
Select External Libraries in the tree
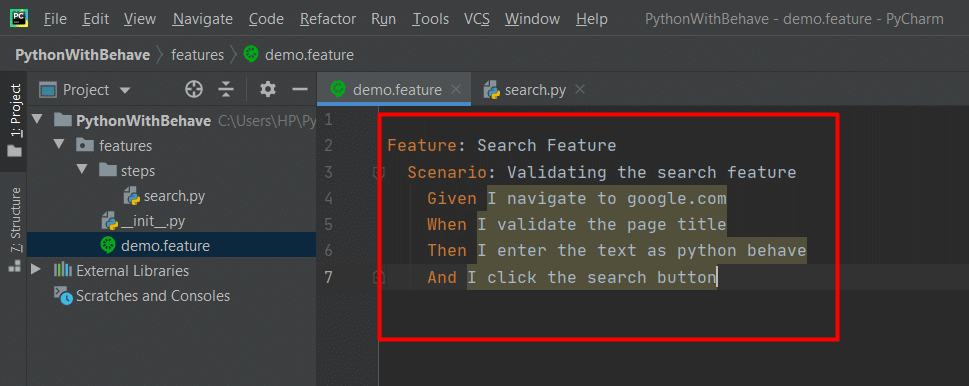[133, 271]
